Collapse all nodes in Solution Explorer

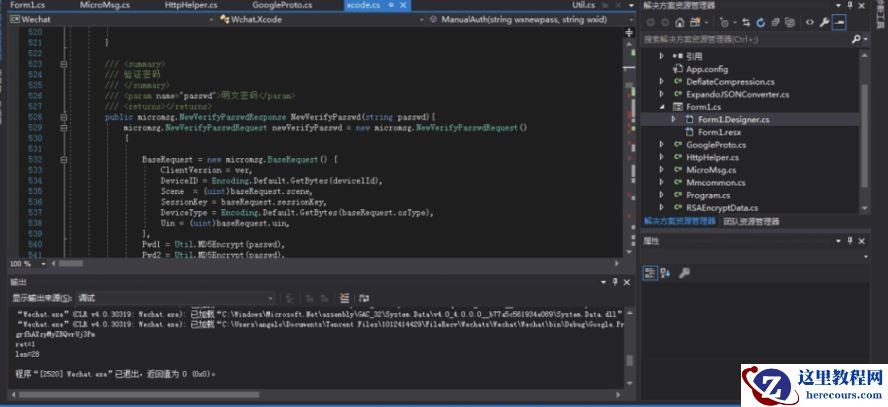coord(775,23)
